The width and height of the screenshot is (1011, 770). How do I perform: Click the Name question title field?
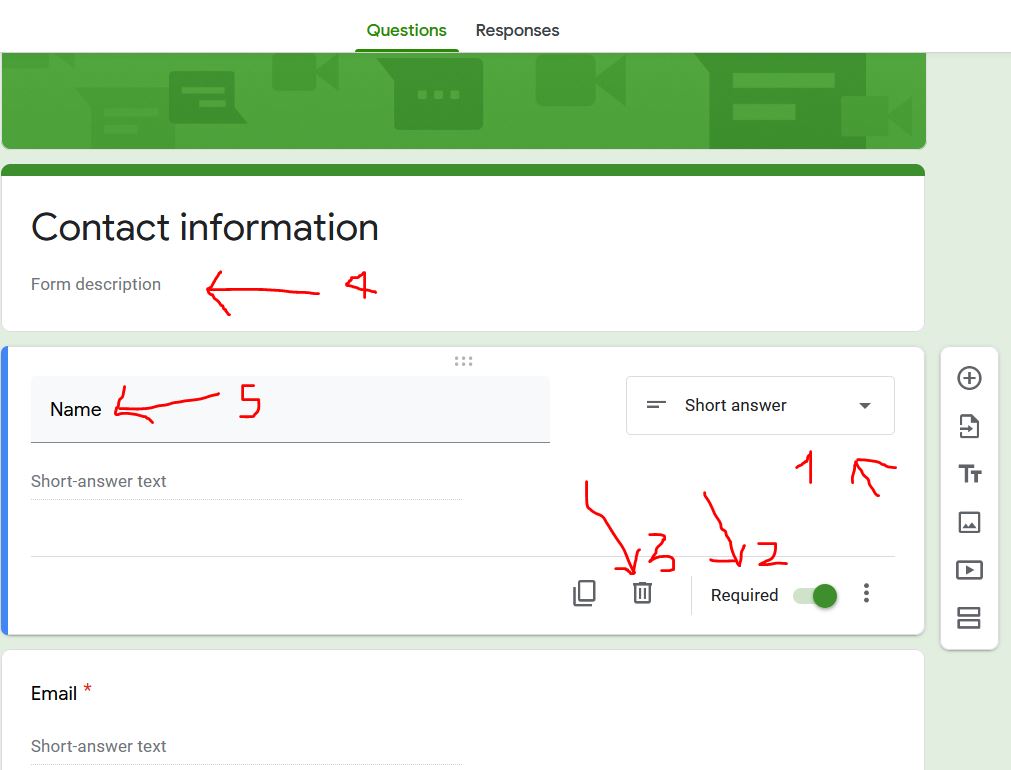point(290,409)
